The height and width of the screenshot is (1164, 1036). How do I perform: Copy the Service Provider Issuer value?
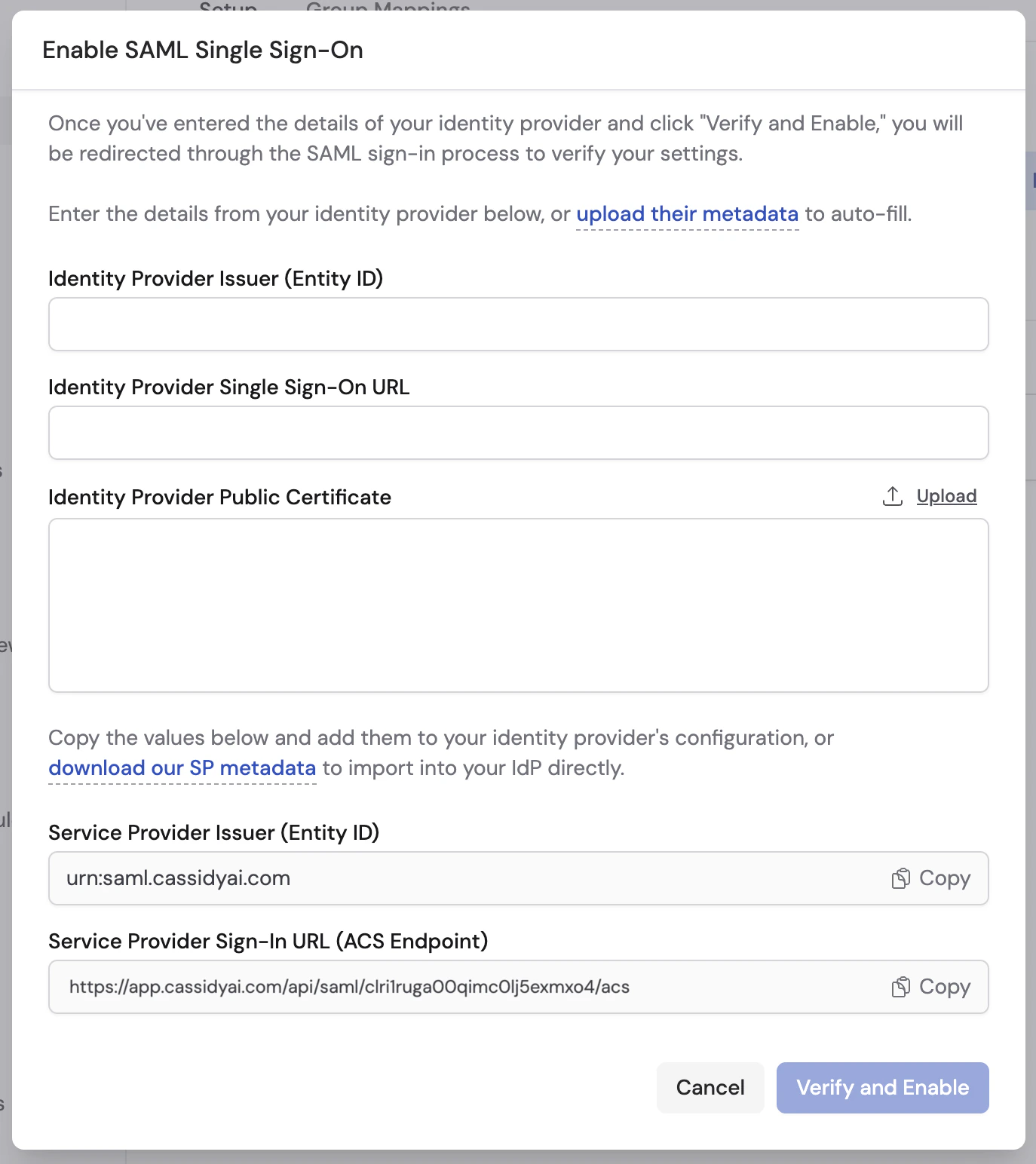pyautogui.click(x=930, y=878)
